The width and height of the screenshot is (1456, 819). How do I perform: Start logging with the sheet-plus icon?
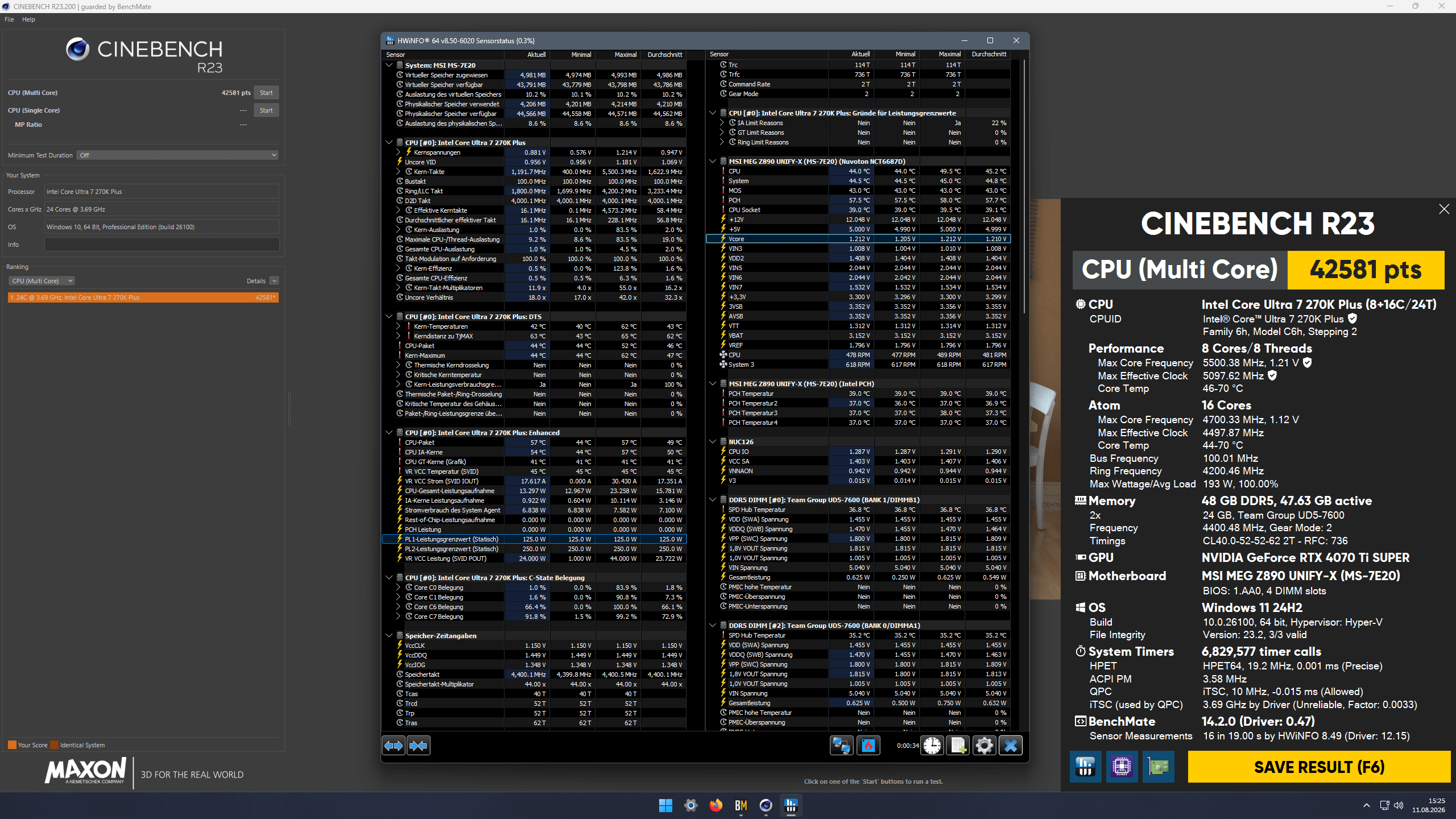point(958,745)
